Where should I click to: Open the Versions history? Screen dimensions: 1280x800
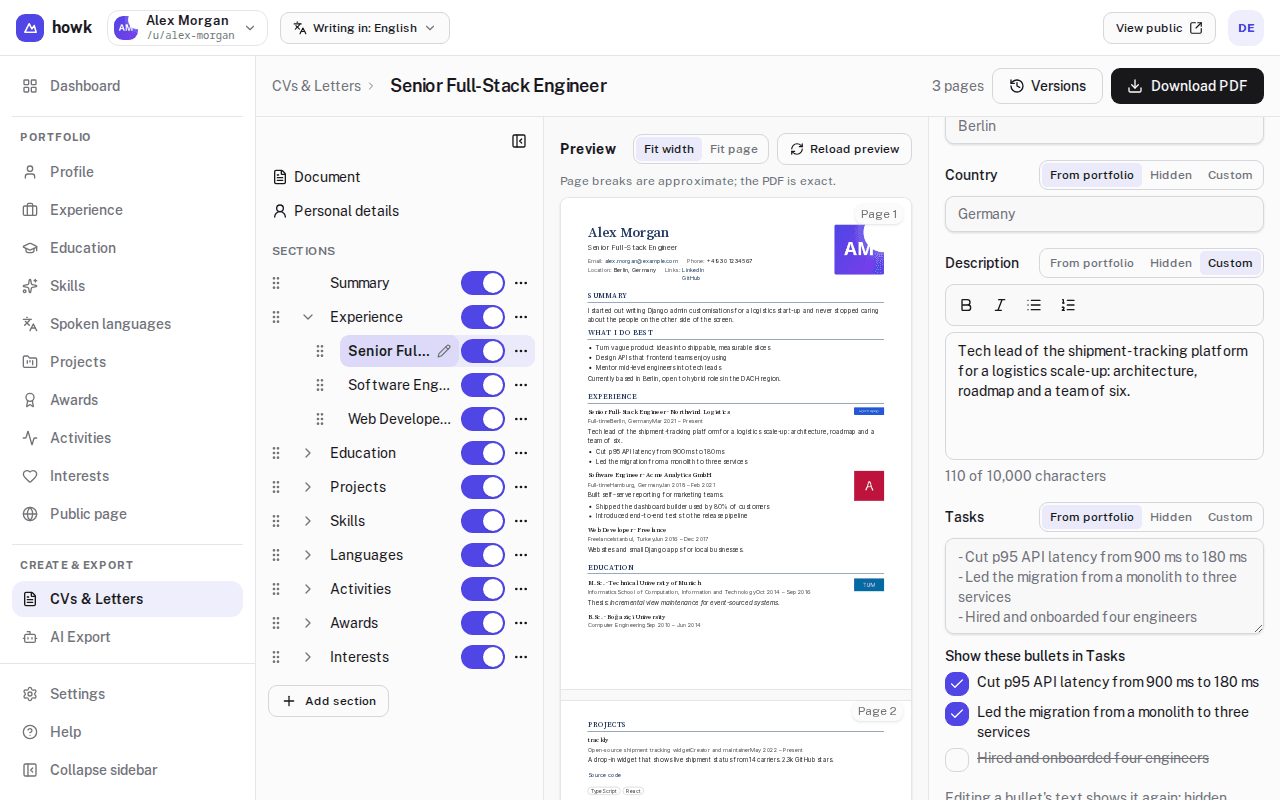(x=1047, y=86)
